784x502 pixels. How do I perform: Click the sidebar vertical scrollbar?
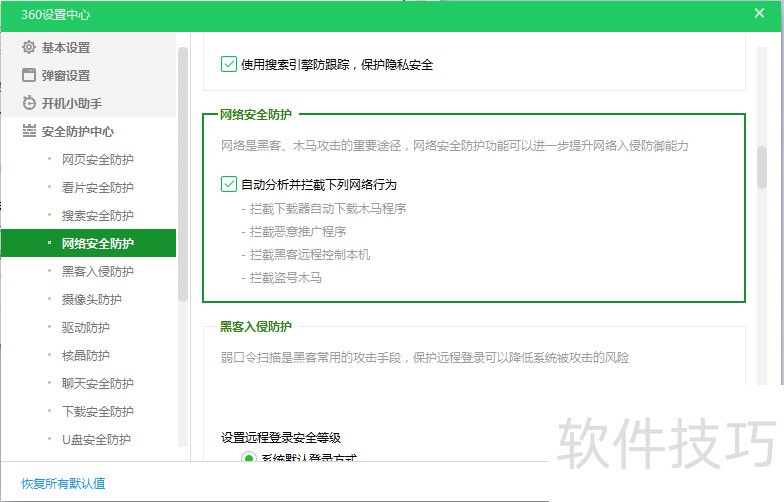(x=183, y=174)
